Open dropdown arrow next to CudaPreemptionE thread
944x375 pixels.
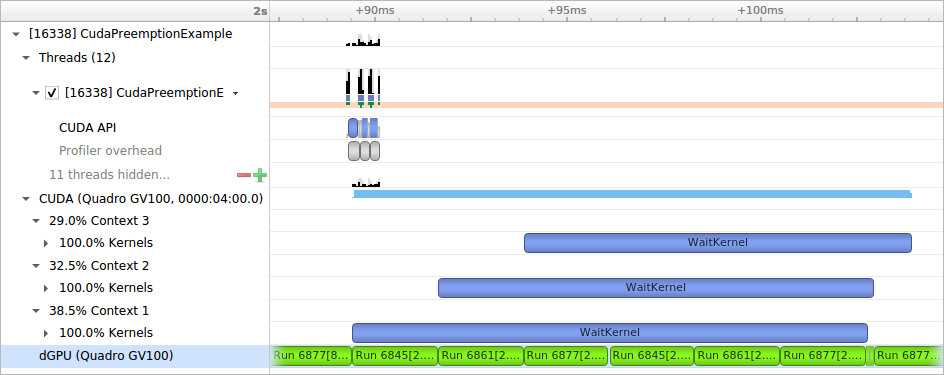point(235,94)
